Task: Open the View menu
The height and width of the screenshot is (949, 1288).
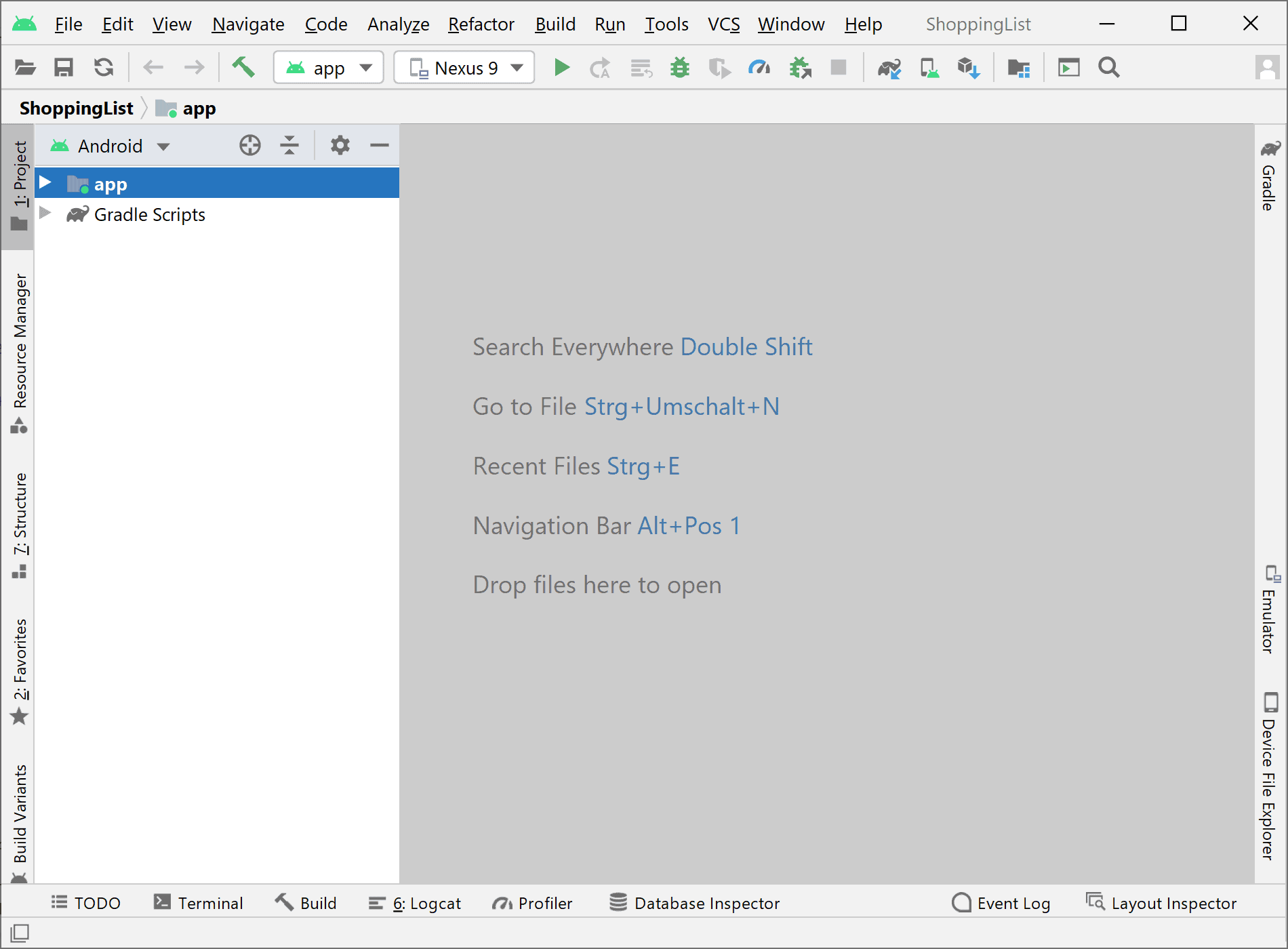Action: [172, 24]
